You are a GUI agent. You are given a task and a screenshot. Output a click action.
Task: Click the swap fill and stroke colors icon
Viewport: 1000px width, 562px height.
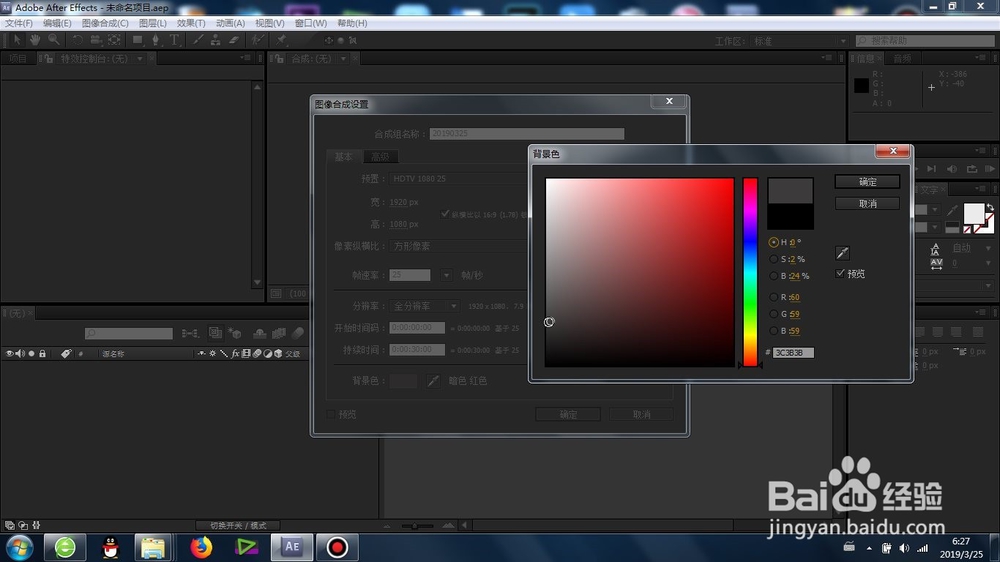coord(989,208)
